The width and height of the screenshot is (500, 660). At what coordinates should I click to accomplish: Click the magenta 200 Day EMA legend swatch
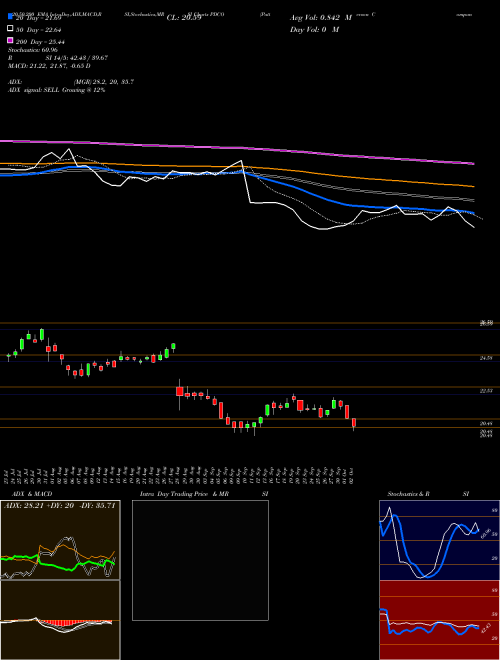10,41
